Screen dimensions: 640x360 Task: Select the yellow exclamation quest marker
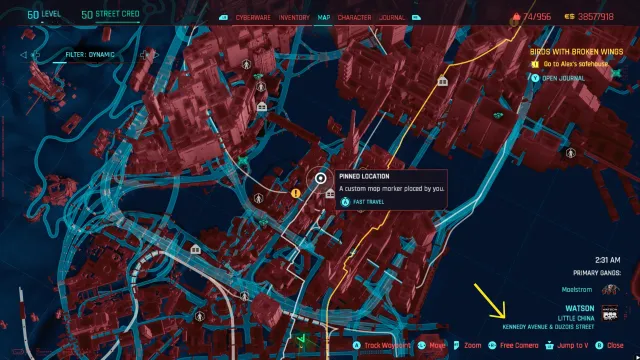296,193
